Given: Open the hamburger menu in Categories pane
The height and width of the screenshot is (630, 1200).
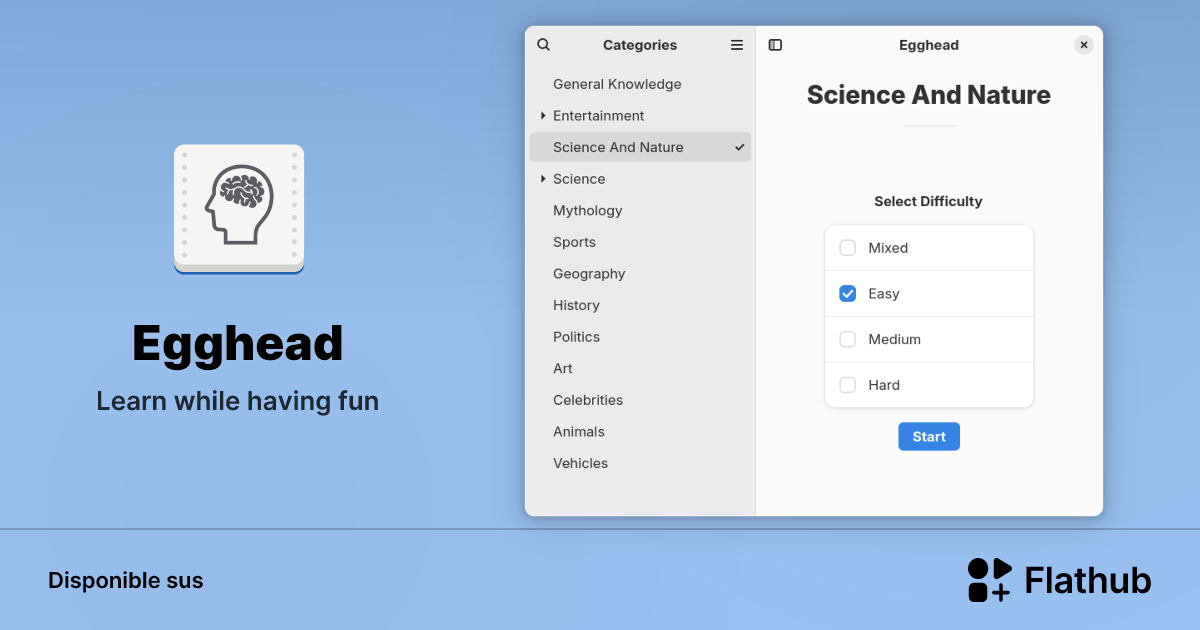Looking at the screenshot, I should pyautogui.click(x=737, y=44).
